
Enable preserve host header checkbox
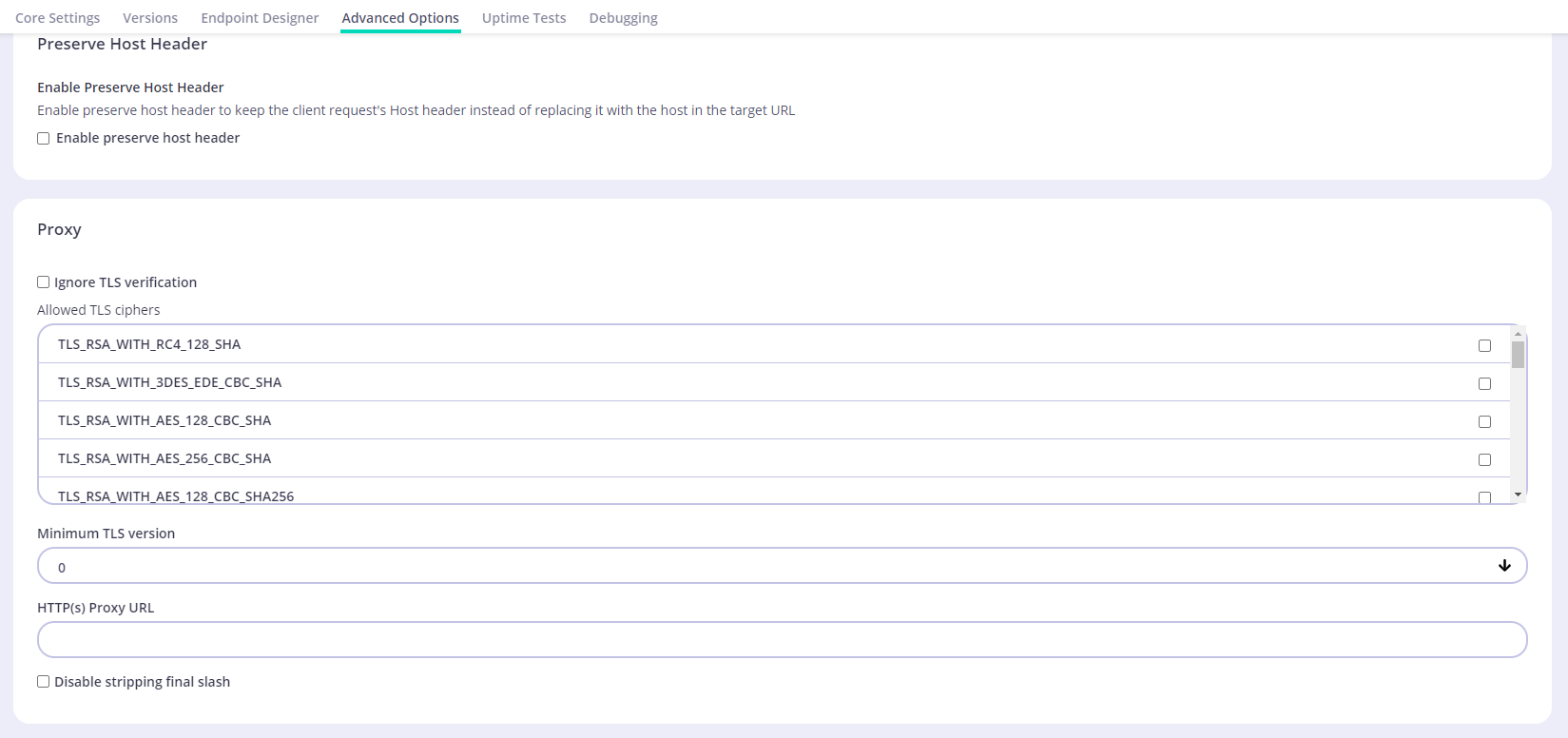pos(44,139)
